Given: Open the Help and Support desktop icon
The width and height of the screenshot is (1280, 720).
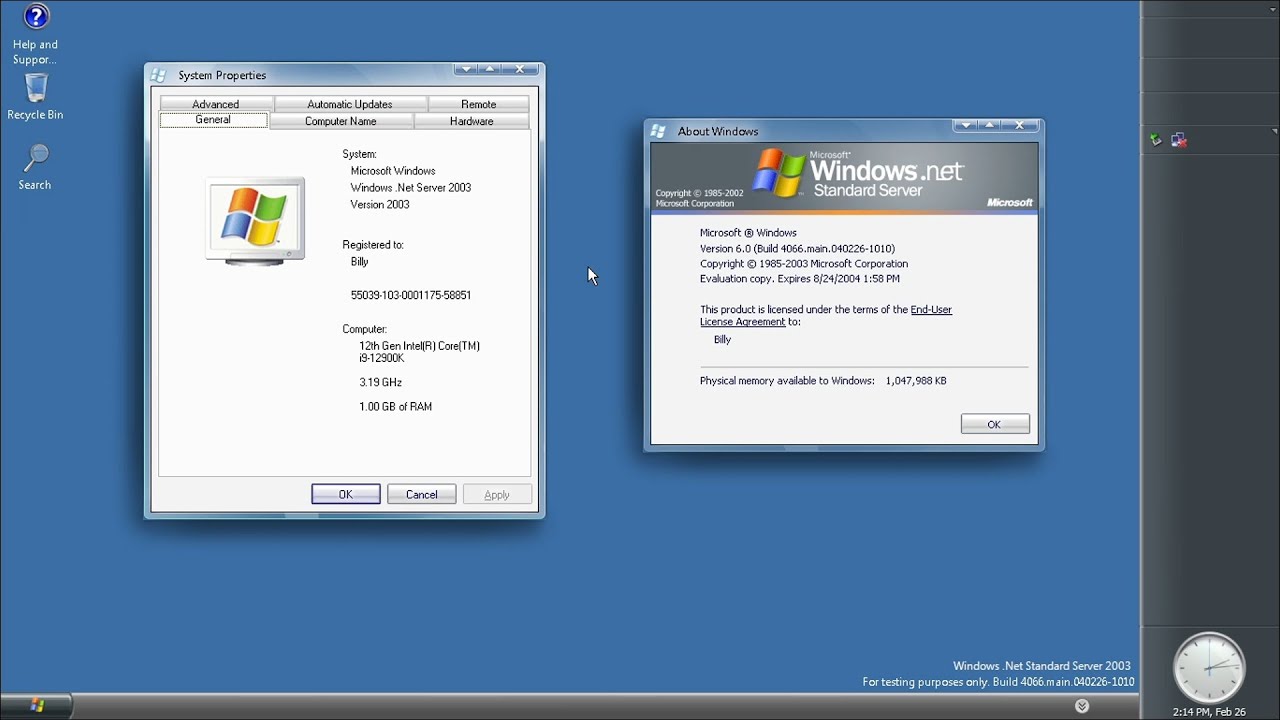Looking at the screenshot, I should tap(35, 34).
